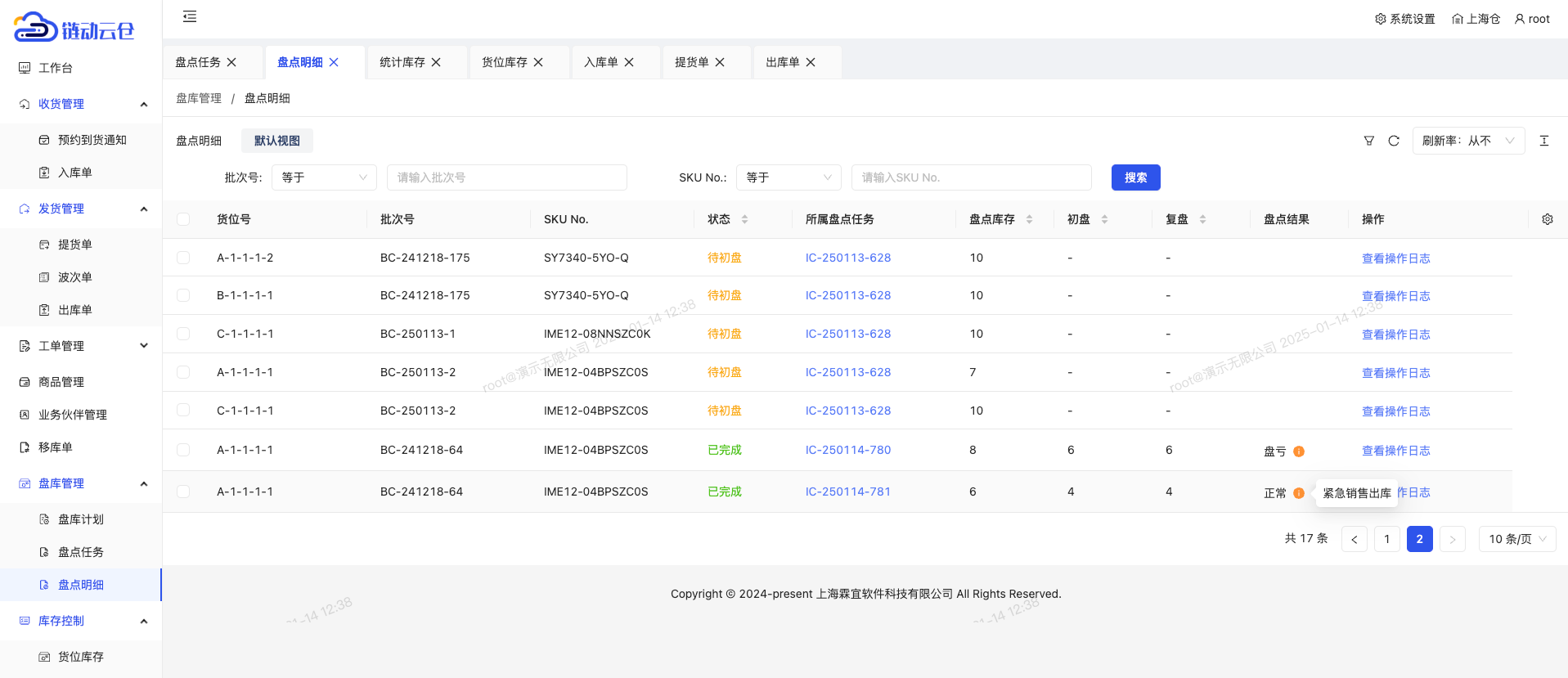Image resolution: width=1568 pixels, height=678 pixels.
Task: Sort by 盘点库存 column arrows
Action: tap(1029, 219)
